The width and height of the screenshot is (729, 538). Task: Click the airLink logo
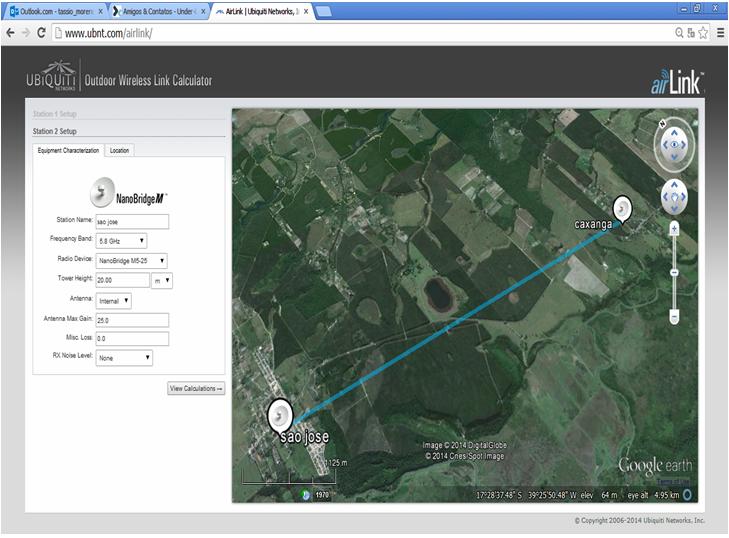[x=677, y=82]
